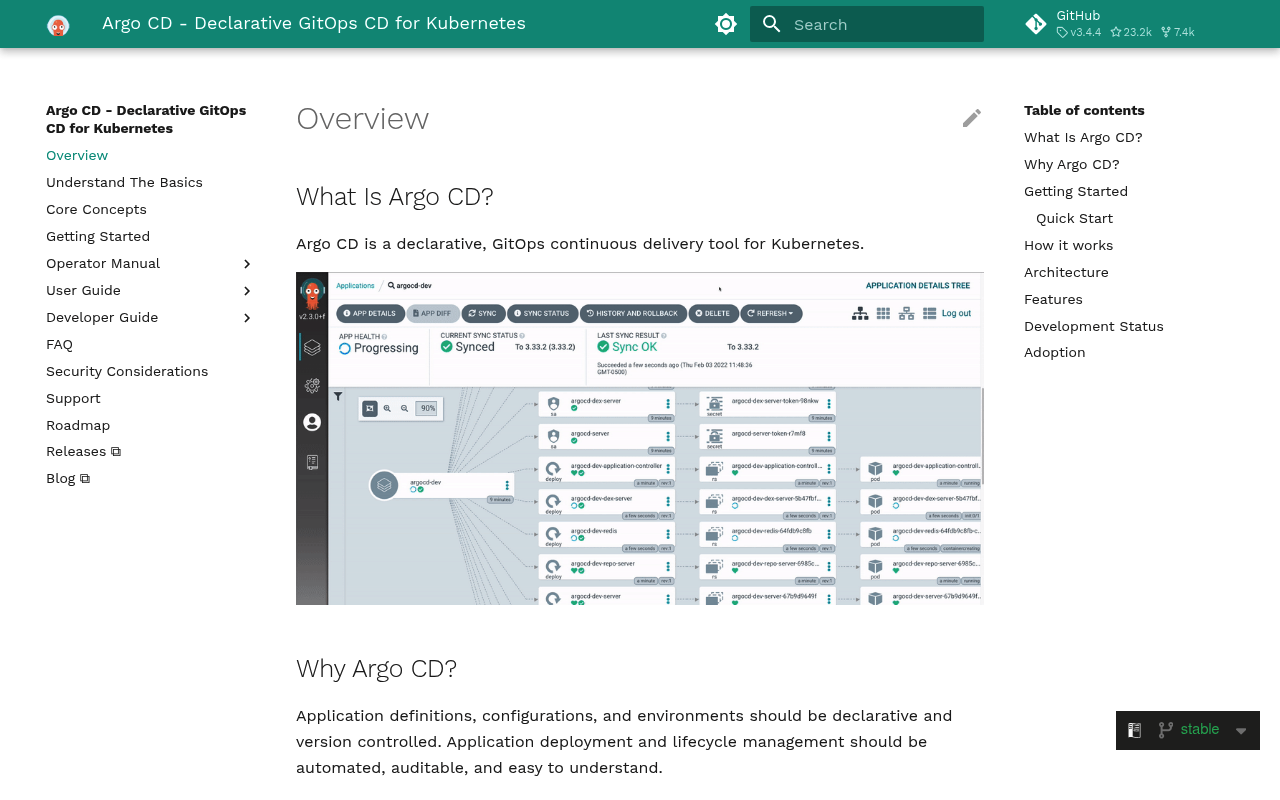Click the tree view icon in screenshot
This screenshot has width=1280, height=800.
click(x=860, y=313)
